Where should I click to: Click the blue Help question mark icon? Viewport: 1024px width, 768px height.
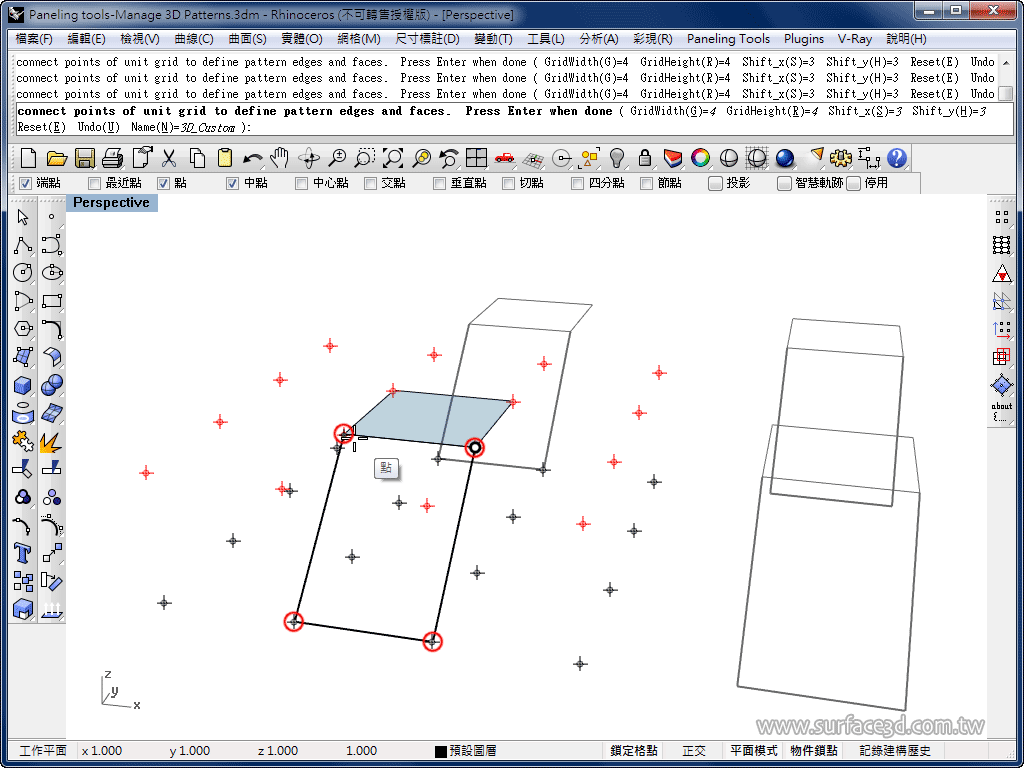click(897, 158)
